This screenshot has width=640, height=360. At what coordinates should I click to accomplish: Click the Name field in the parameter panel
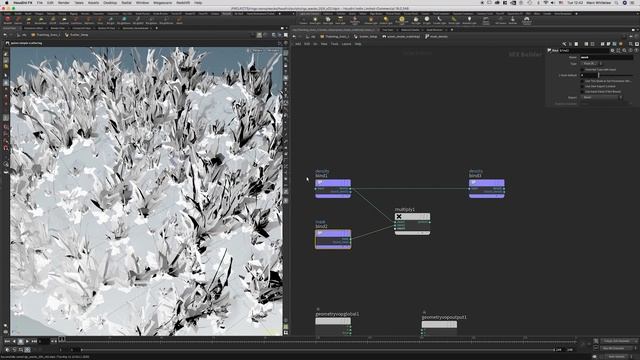(x=607, y=57)
